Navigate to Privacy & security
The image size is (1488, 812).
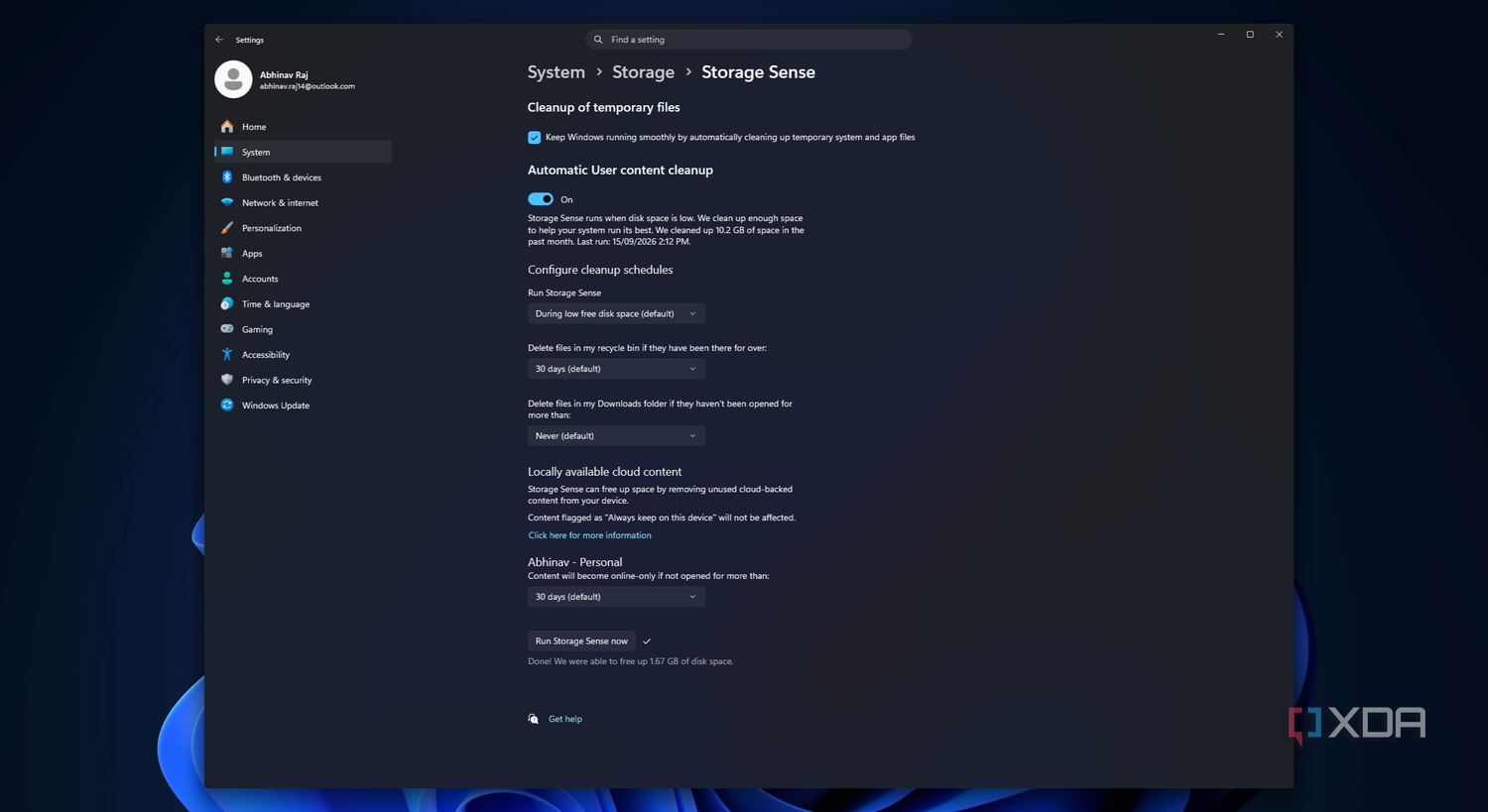(x=303, y=380)
